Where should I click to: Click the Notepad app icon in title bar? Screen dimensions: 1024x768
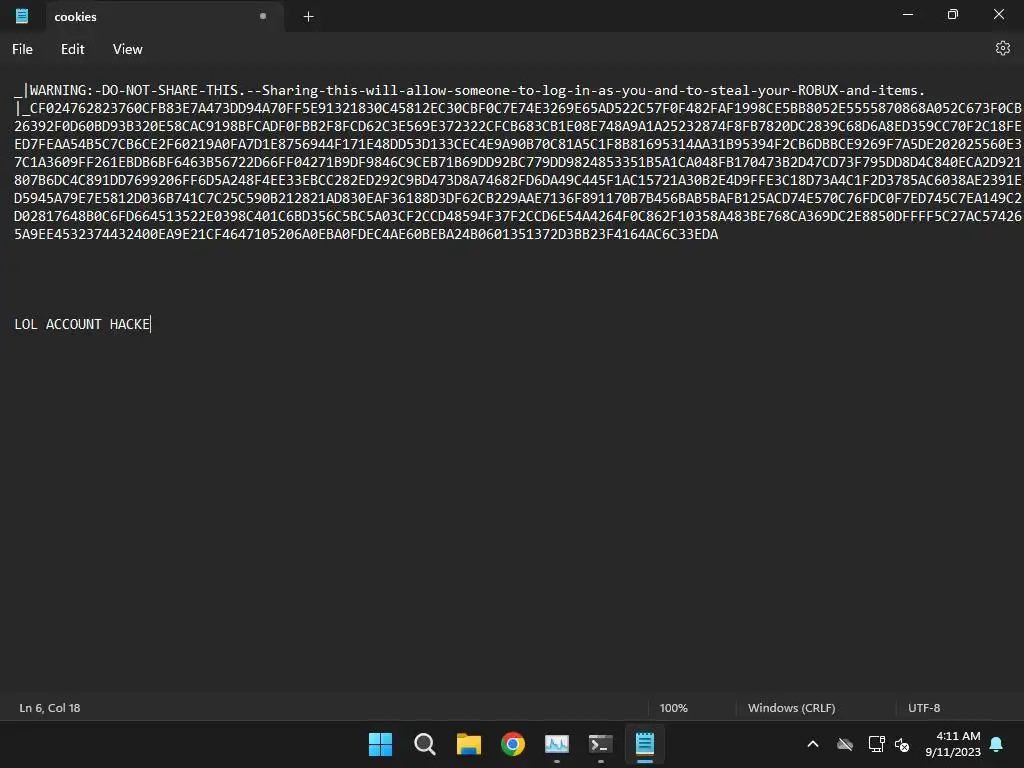[x=22, y=16]
